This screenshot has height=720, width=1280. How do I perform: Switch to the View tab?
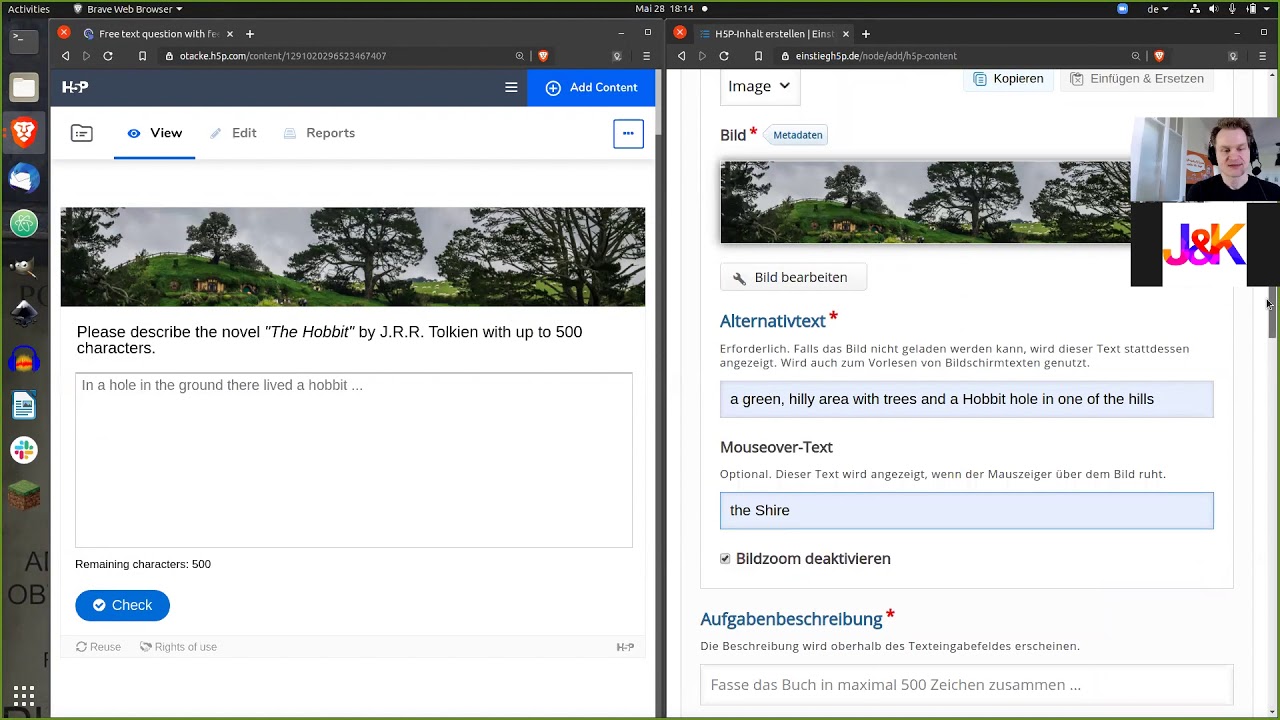[x=154, y=133]
